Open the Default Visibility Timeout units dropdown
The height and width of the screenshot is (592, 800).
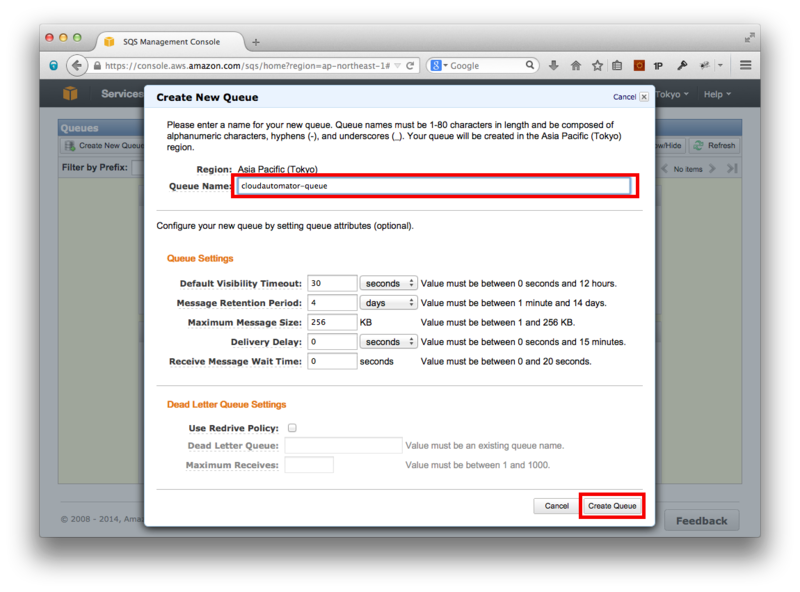pyautogui.click(x=388, y=283)
